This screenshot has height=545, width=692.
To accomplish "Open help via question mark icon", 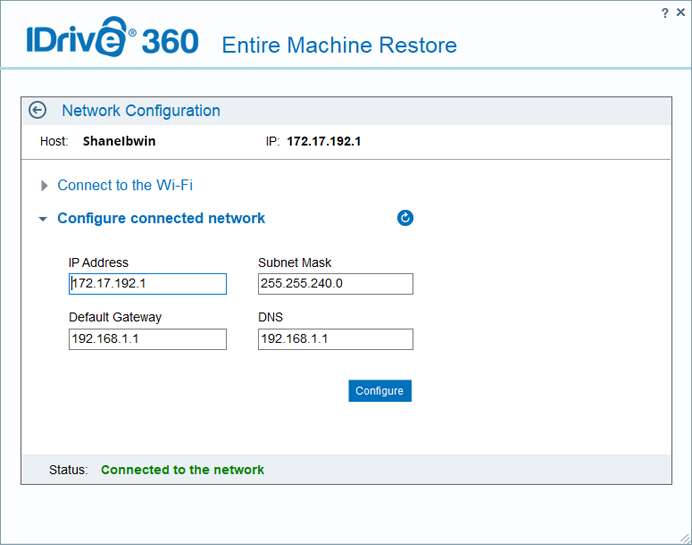I will pyautogui.click(x=665, y=13).
